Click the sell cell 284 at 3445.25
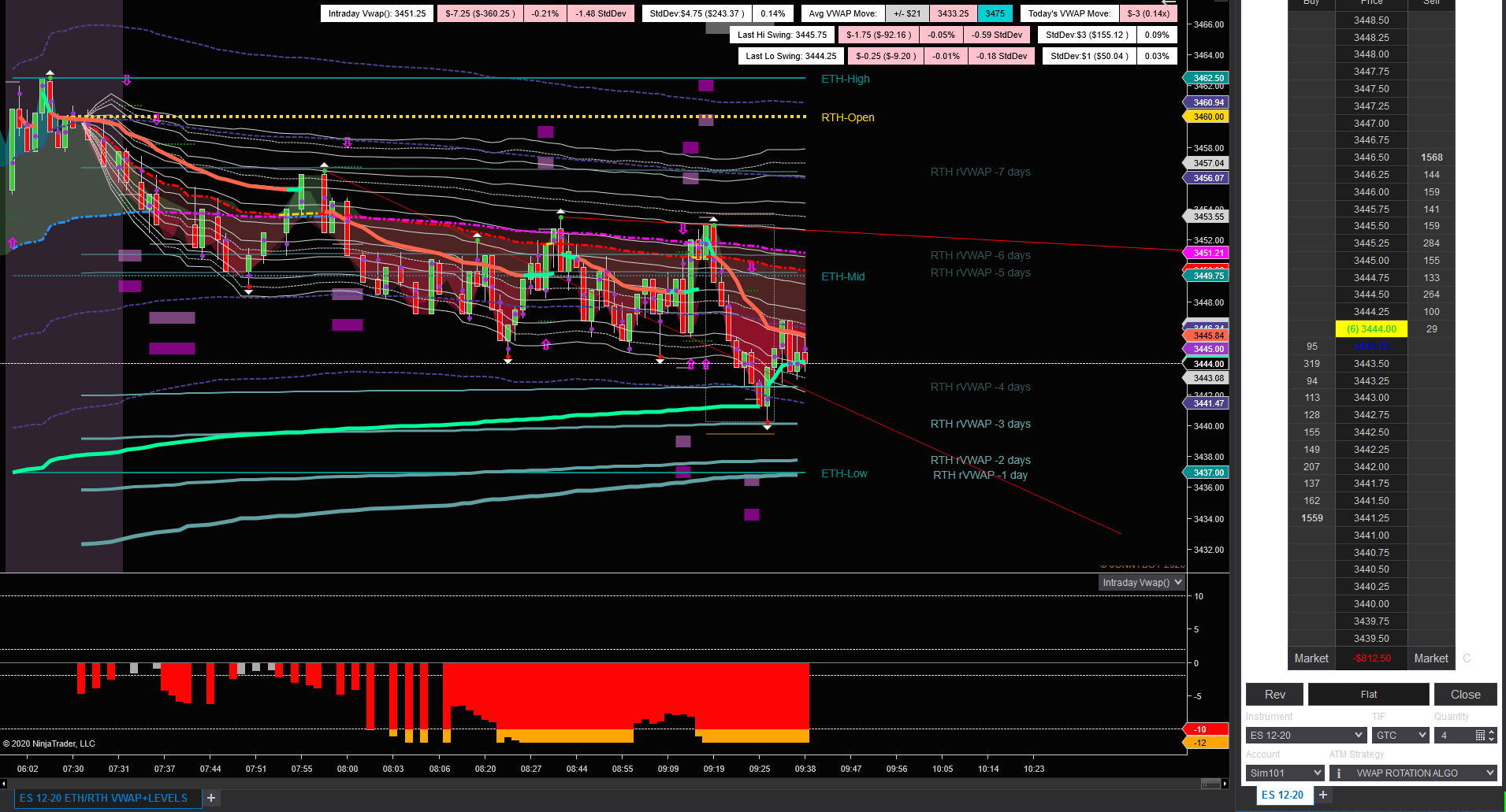 (1431, 243)
